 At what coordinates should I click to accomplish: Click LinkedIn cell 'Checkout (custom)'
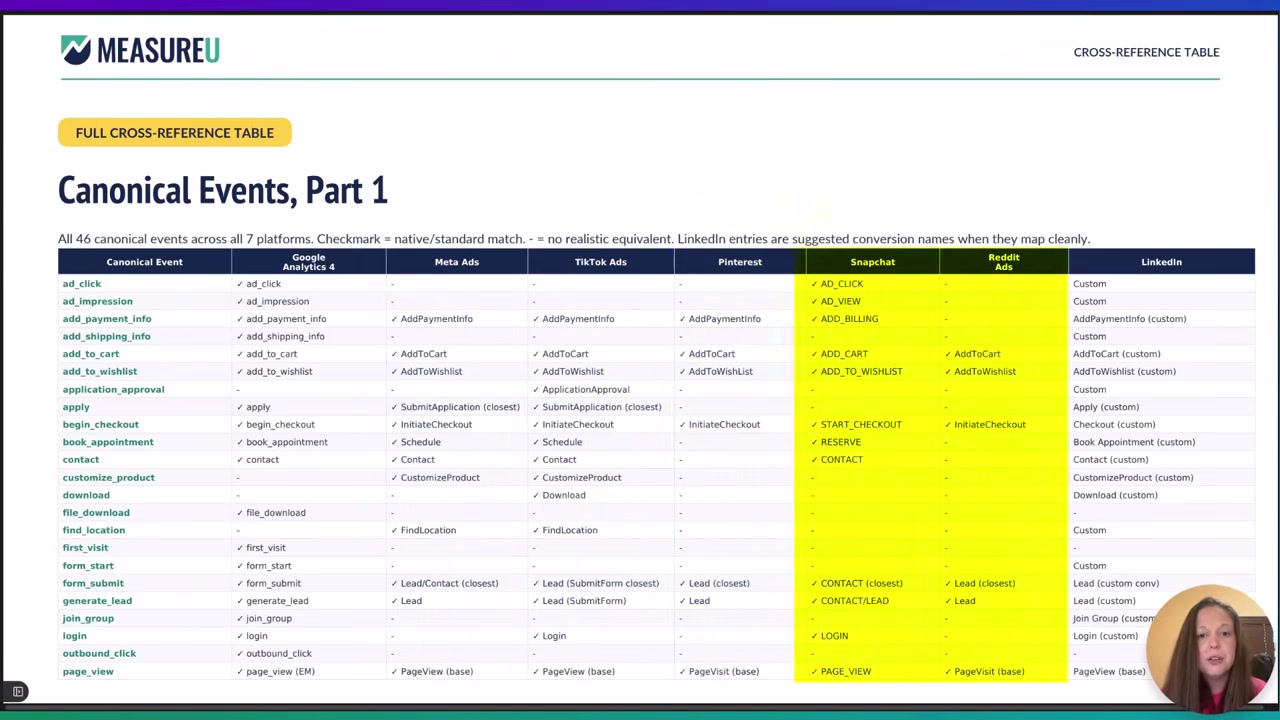tap(1113, 424)
